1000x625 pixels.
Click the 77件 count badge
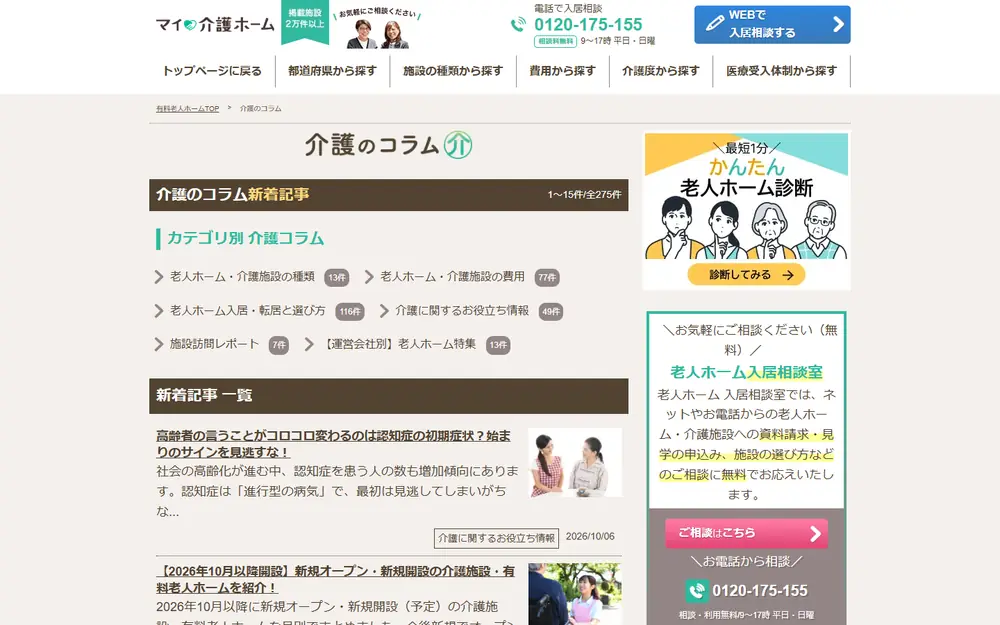click(x=547, y=277)
